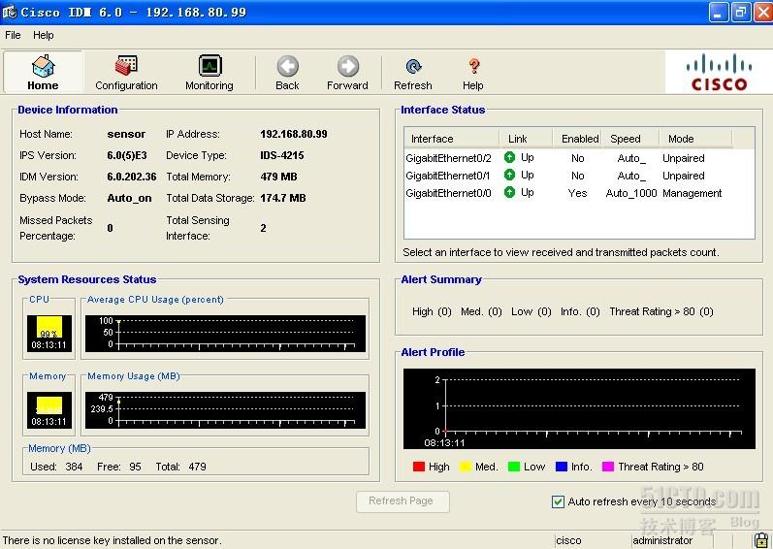Click the Info. (0) alert count
Image resolution: width=773 pixels, height=549 pixels.
coord(580,311)
